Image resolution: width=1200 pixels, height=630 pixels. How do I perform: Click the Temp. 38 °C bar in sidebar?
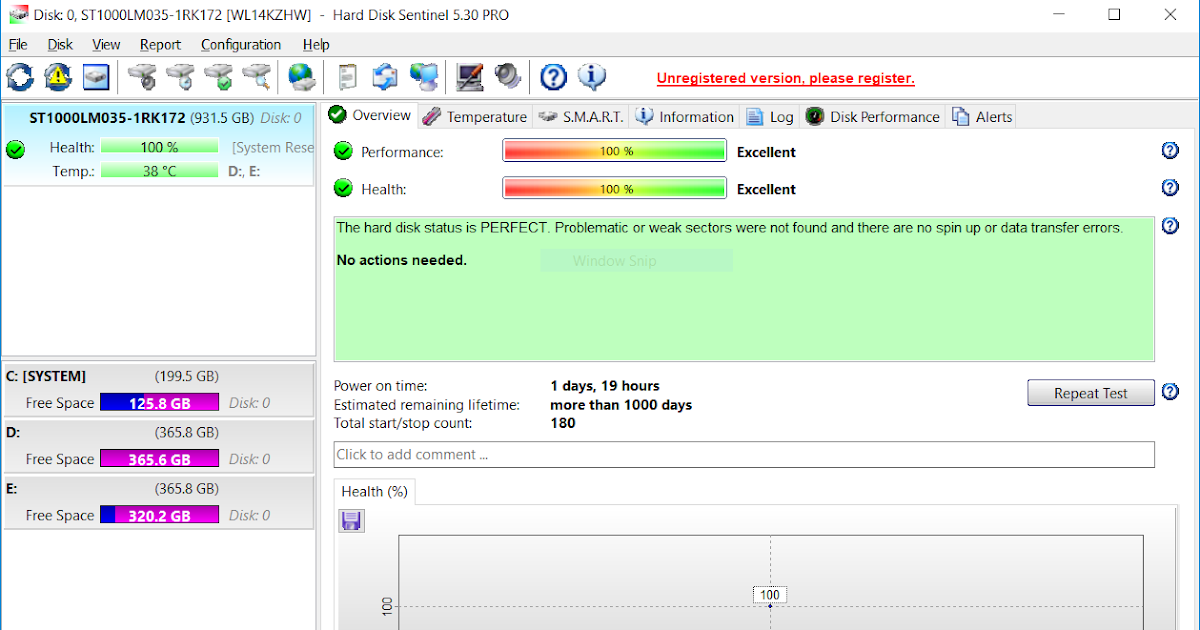[x=159, y=171]
